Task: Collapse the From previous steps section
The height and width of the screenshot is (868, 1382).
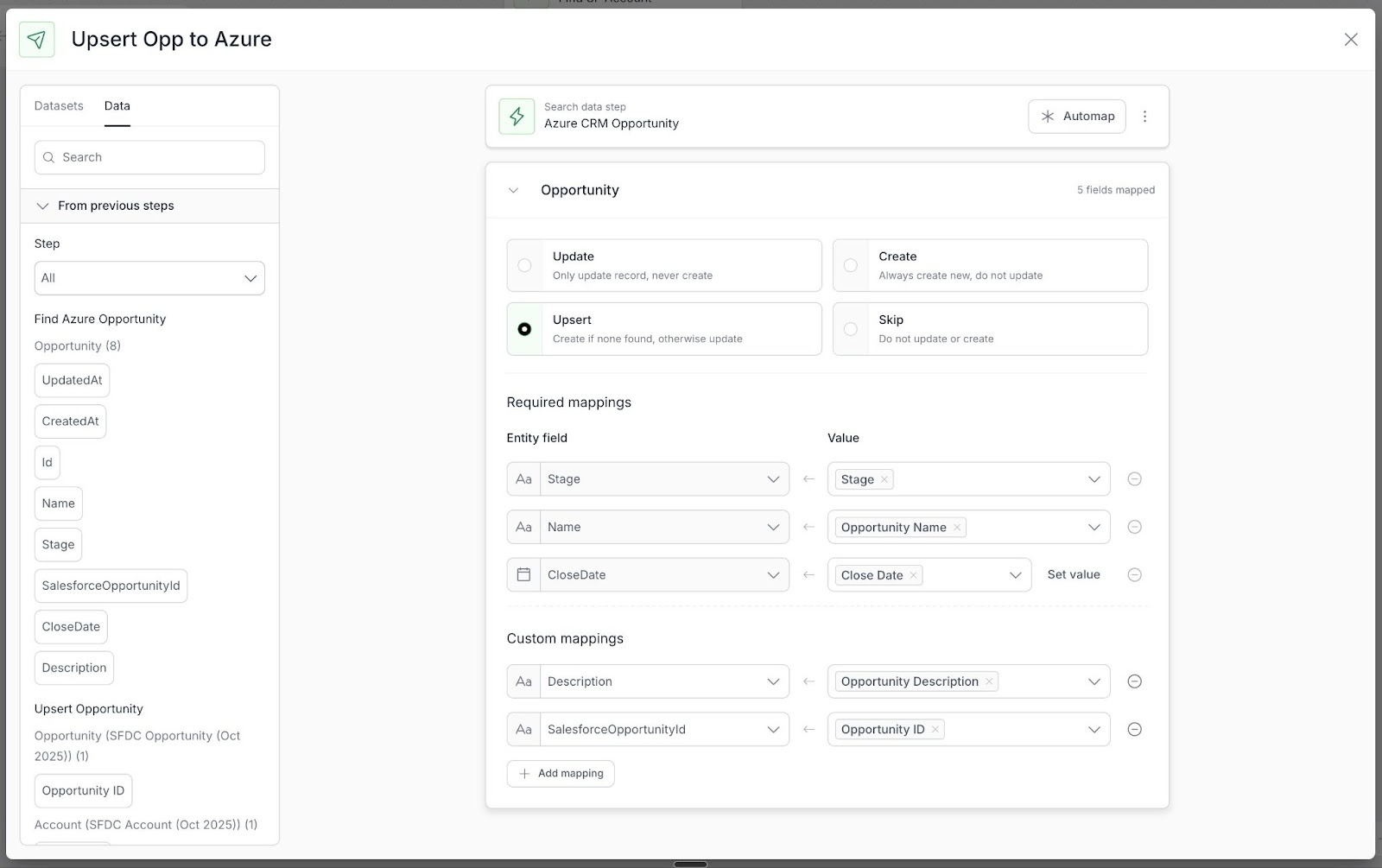Action: pyautogui.click(x=42, y=206)
